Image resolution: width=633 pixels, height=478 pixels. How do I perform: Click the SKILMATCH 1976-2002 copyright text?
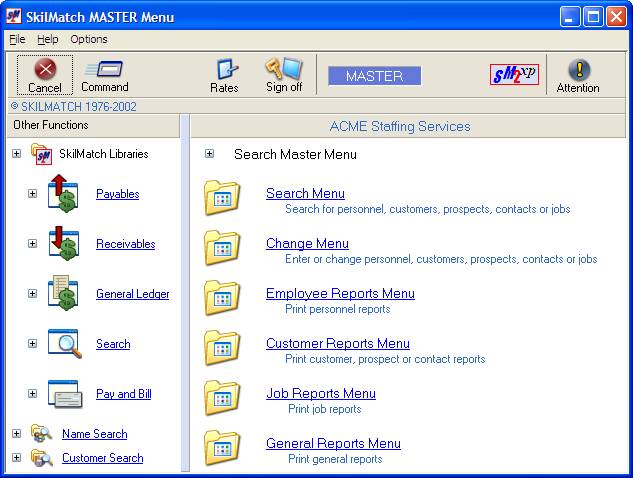pos(73,107)
